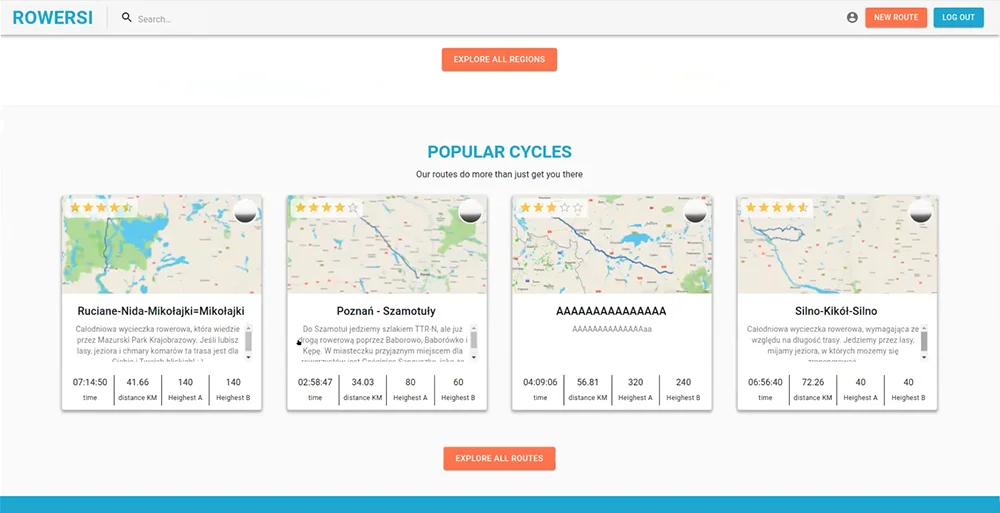Click EXPLORE ALL ROUTES button

(499, 458)
